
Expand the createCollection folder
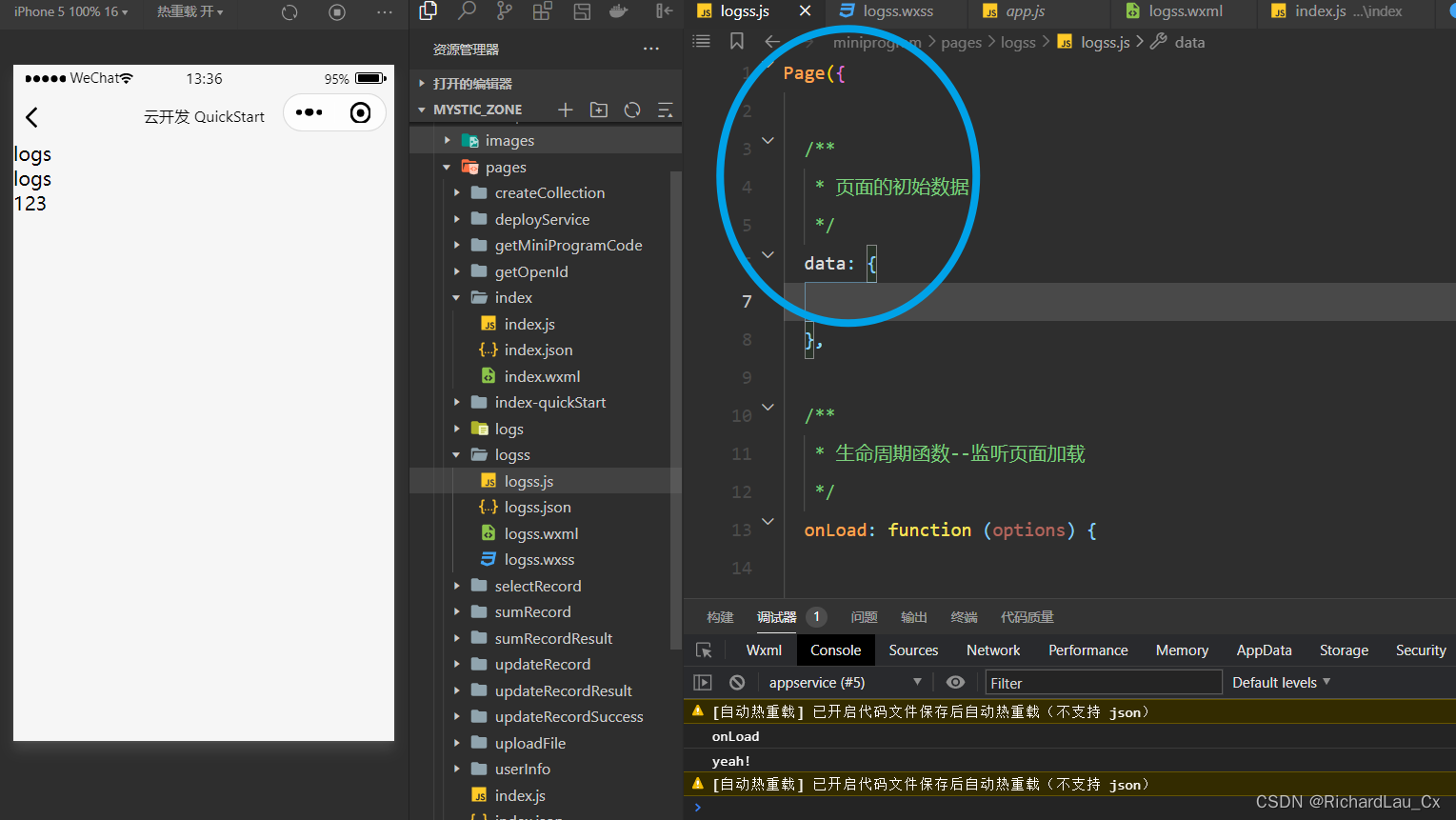[x=546, y=192]
